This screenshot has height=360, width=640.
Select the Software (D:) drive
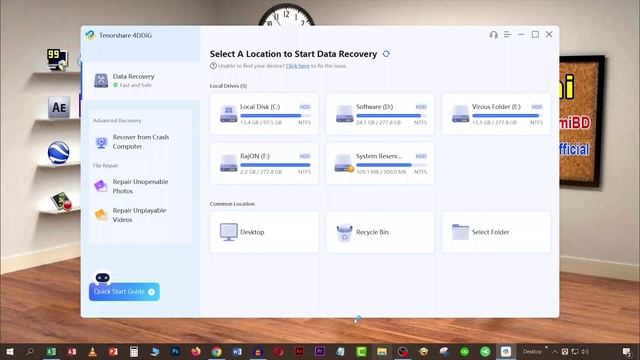coord(380,114)
